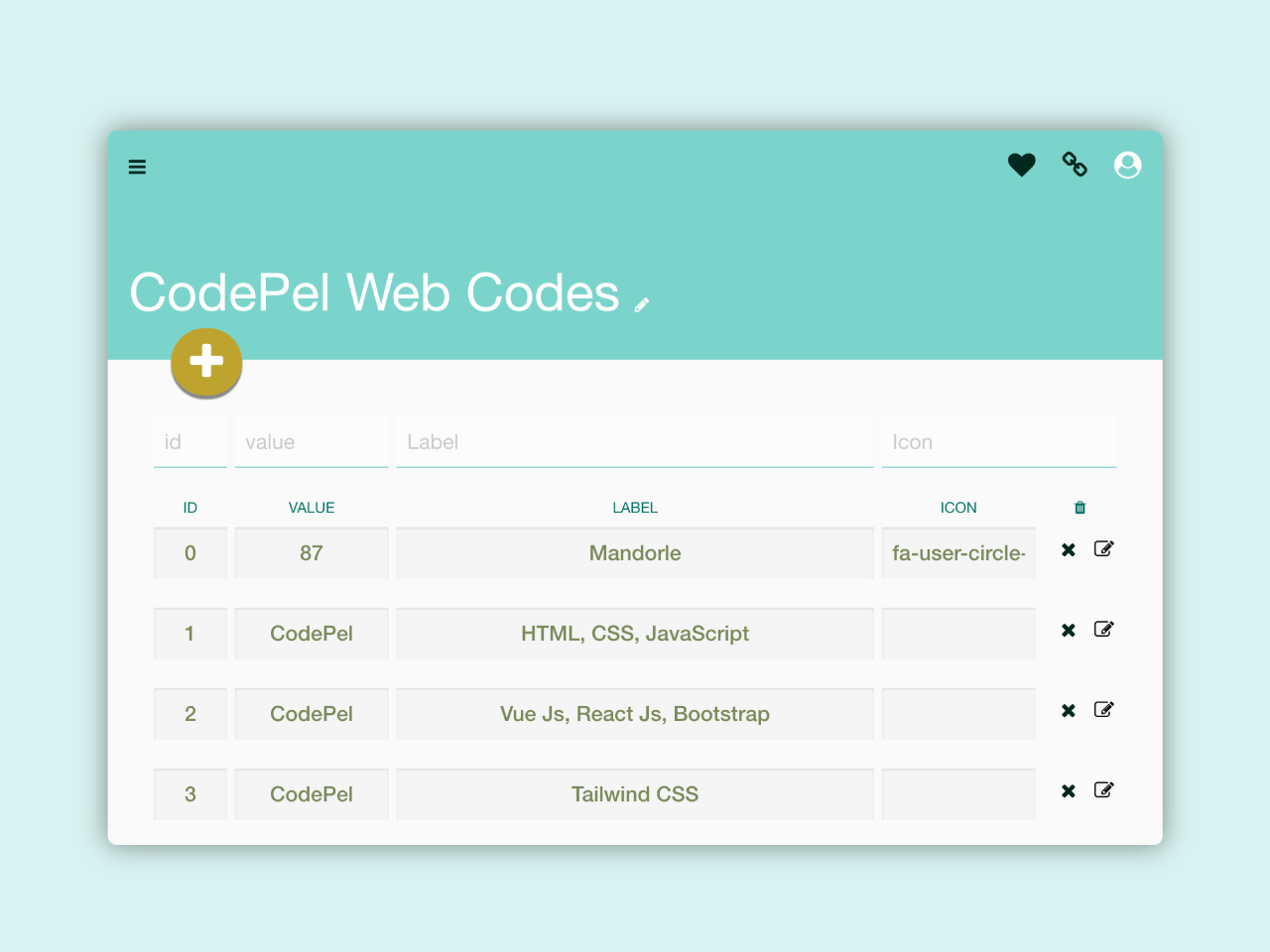Image resolution: width=1270 pixels, height=952 pixels.
Task: Click the id filter input field
Action: point(190,442)
